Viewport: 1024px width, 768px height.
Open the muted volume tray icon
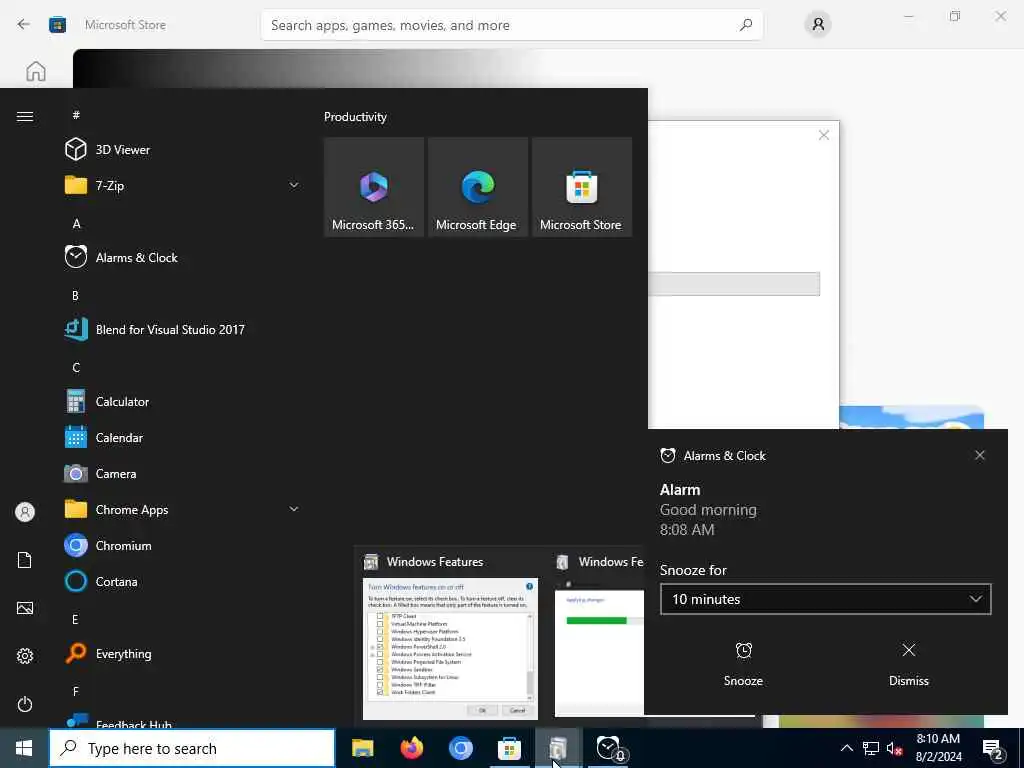pyautogui.click(x=894, y=748)
